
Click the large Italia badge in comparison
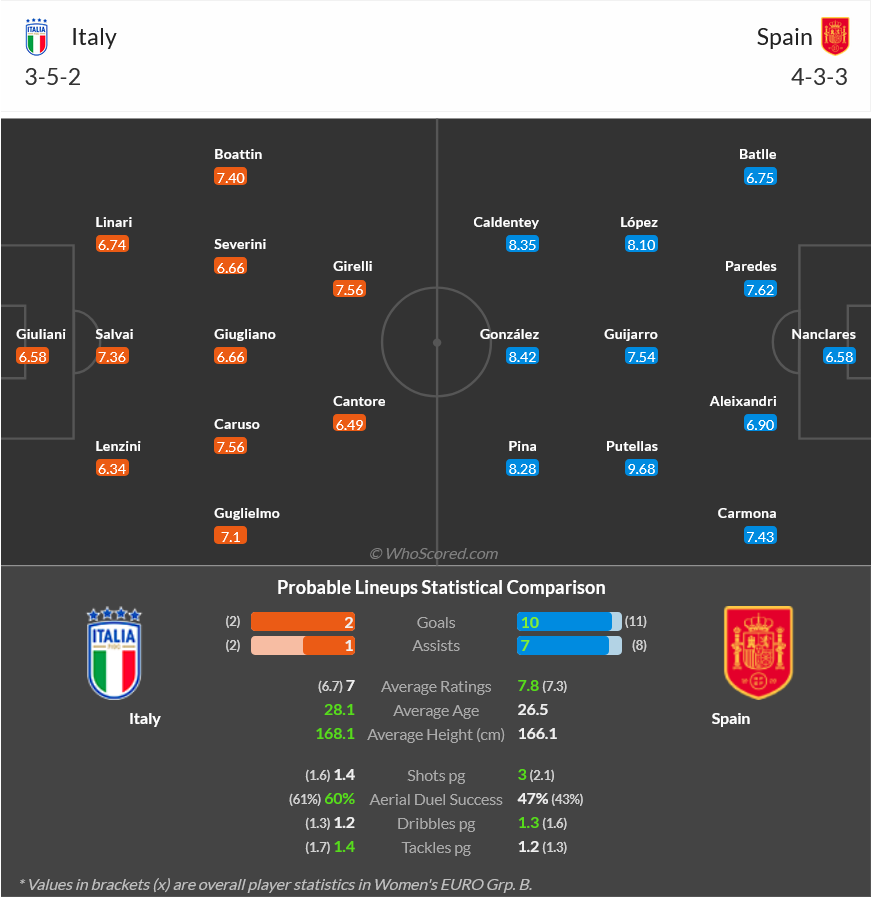[114, 653]
